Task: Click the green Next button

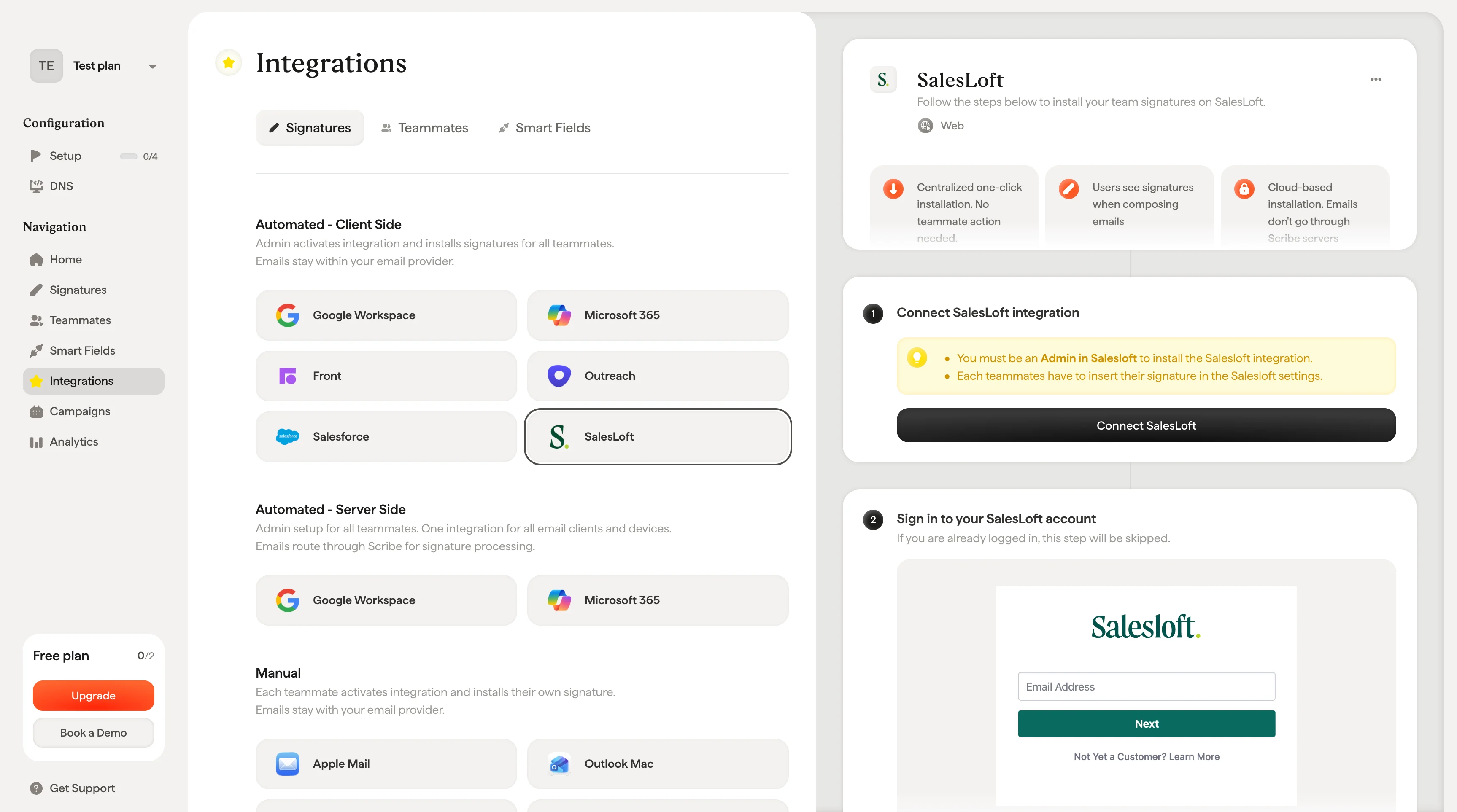Action: [x=1146, y=724]
